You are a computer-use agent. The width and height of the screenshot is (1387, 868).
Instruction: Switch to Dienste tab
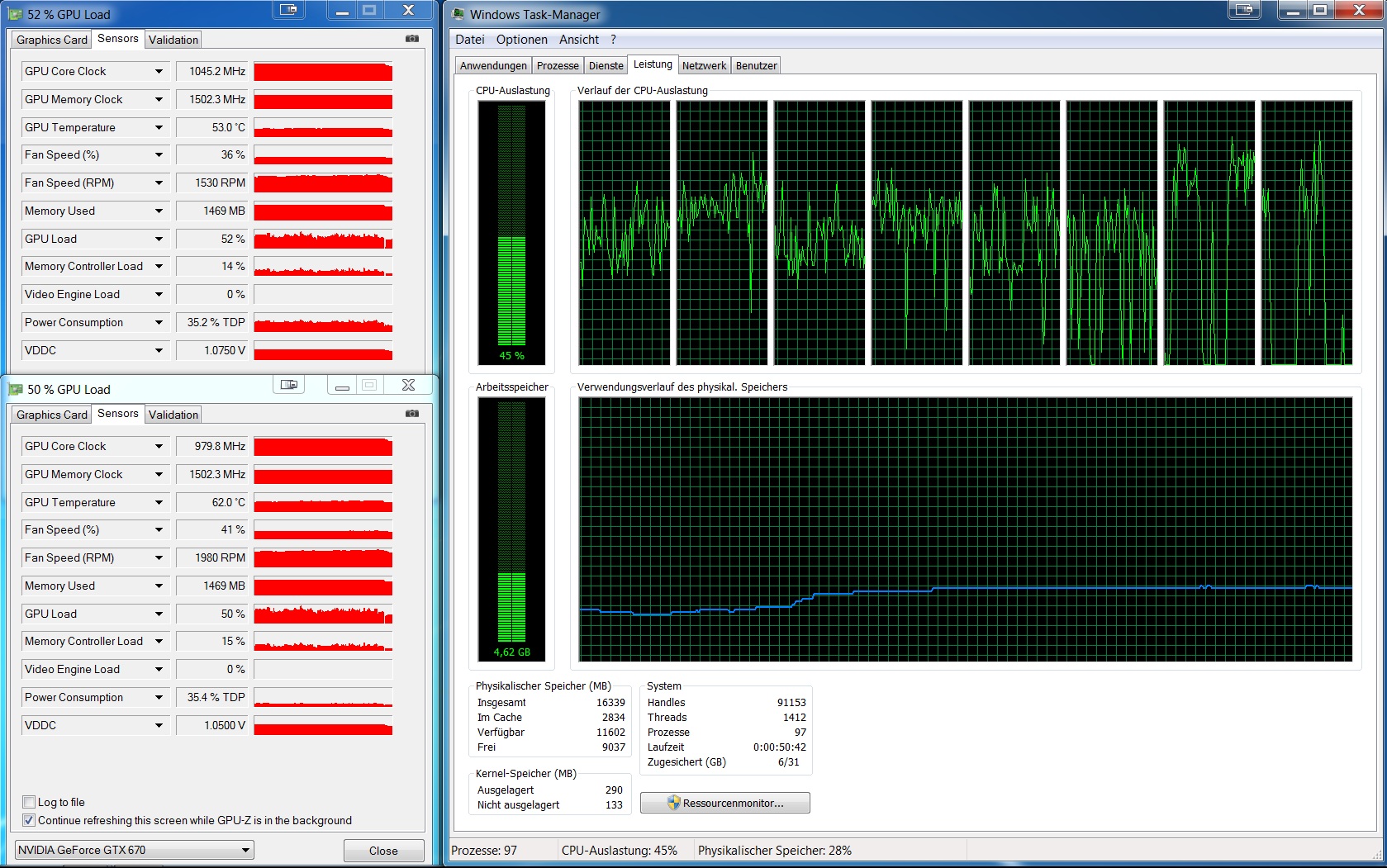pyautogui.click(x=606, y=66)
